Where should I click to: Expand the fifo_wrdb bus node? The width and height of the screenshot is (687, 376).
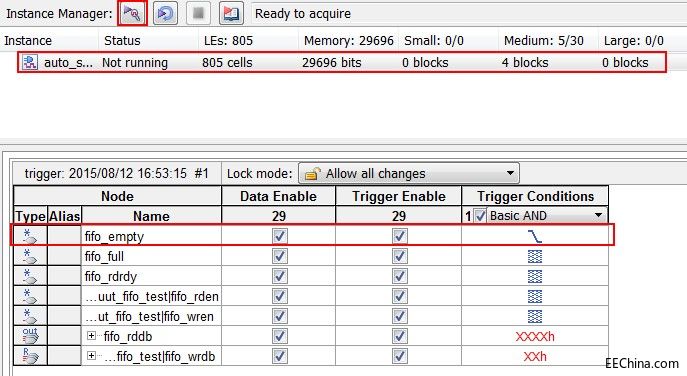coord(91,355)
